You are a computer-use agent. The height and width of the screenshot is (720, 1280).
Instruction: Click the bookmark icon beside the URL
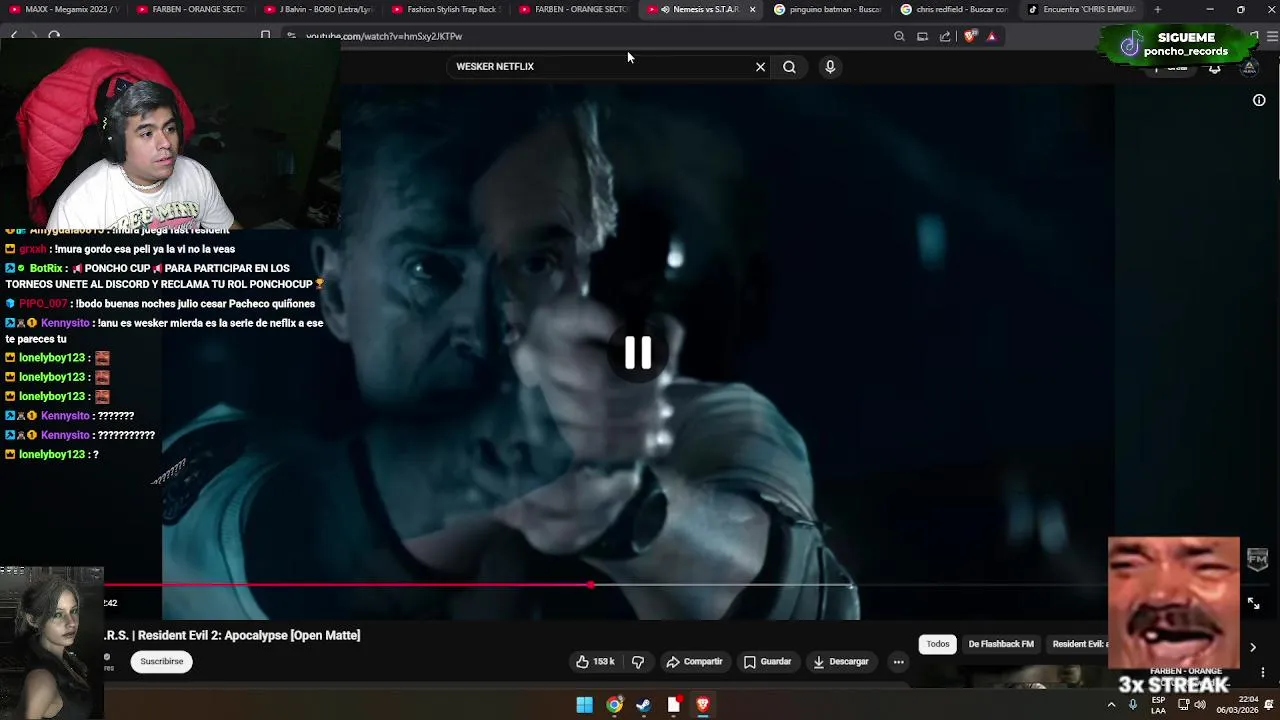tap(265, 36)
